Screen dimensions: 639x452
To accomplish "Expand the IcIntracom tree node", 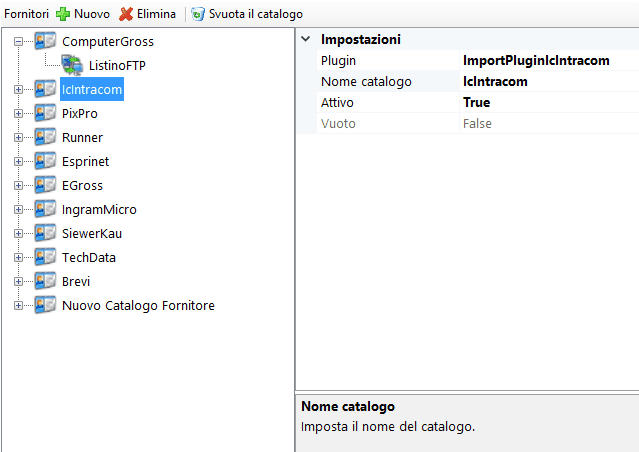I will coord(18,89).
